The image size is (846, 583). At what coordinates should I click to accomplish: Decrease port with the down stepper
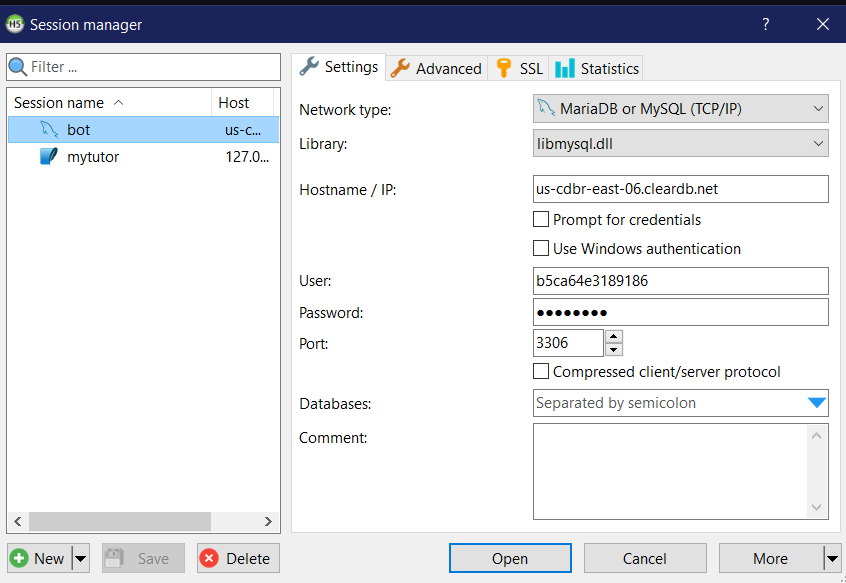[x=614, y=349]
